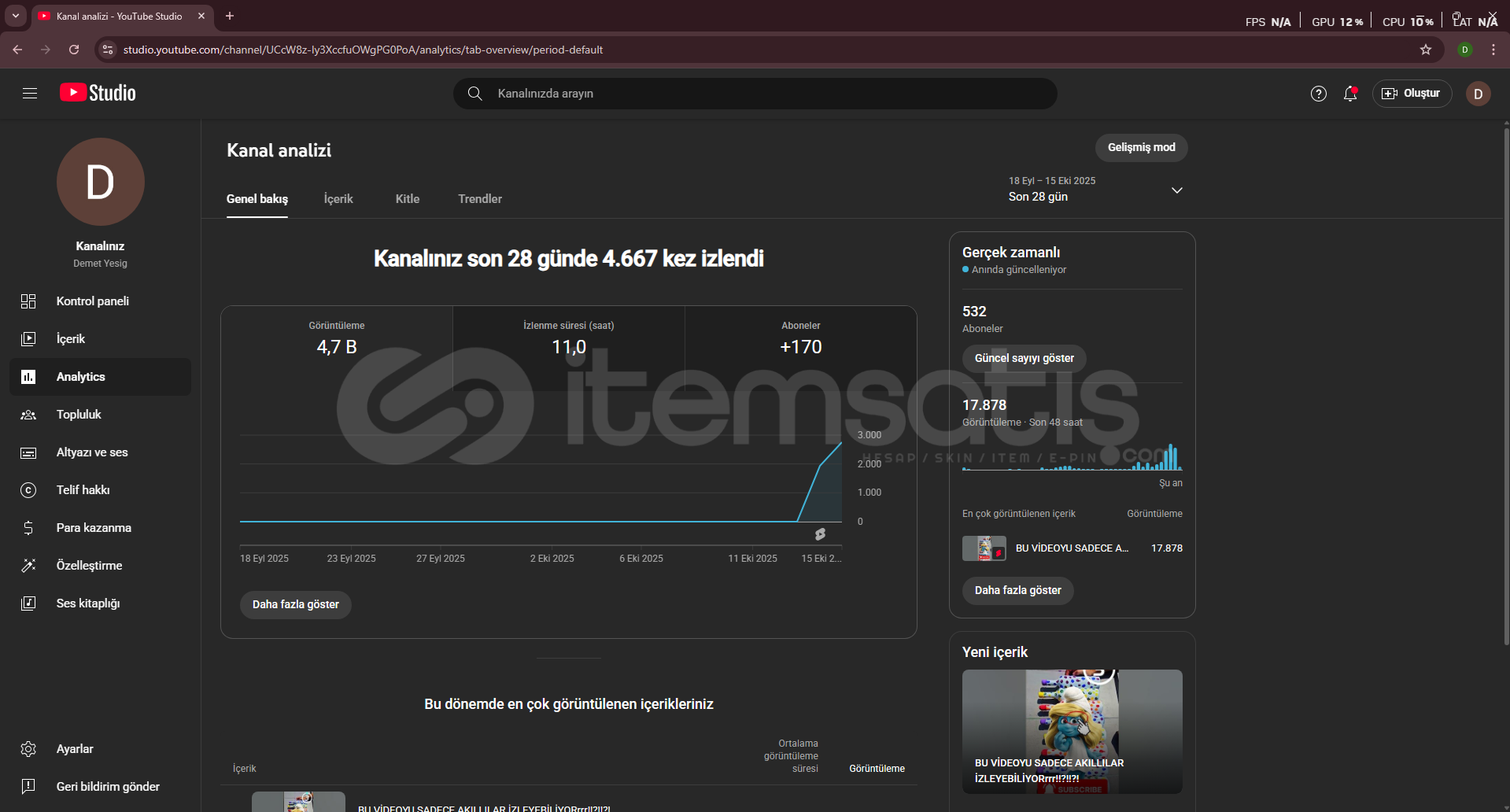The height and width of the screenshot is (812, 1510).
Task: Click the large channel avatar D
Action: tap(101, 182)
